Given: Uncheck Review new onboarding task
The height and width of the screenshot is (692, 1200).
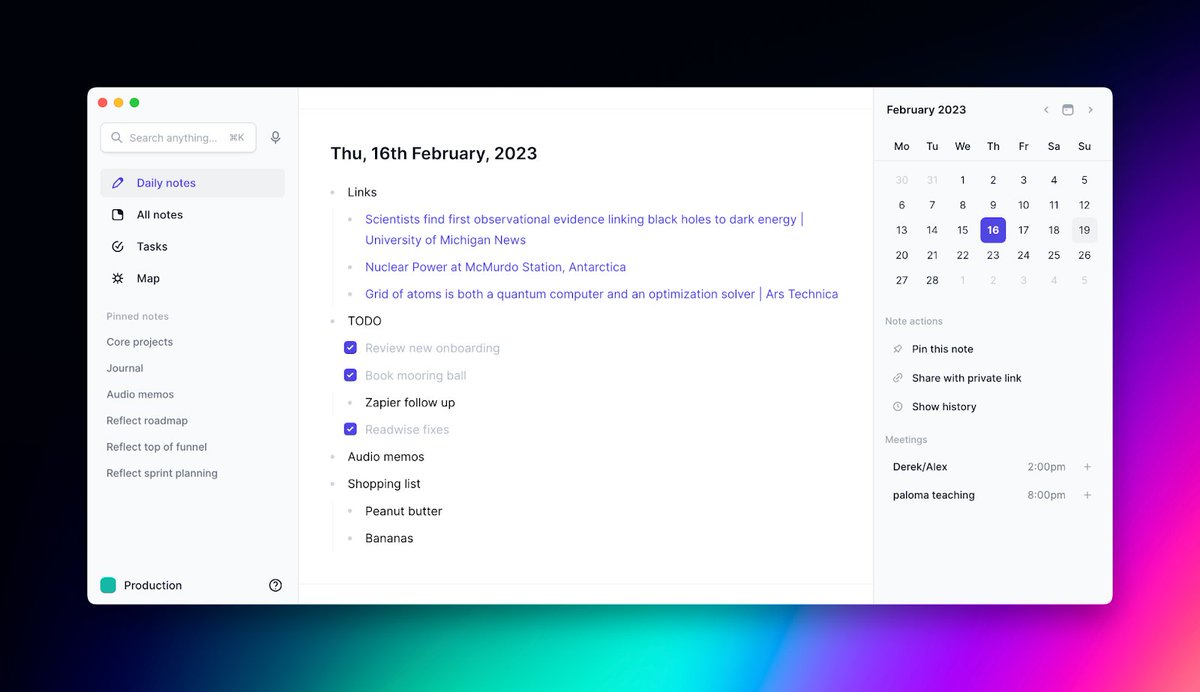Looking at the screenshot, I should (x=350, y=348).
